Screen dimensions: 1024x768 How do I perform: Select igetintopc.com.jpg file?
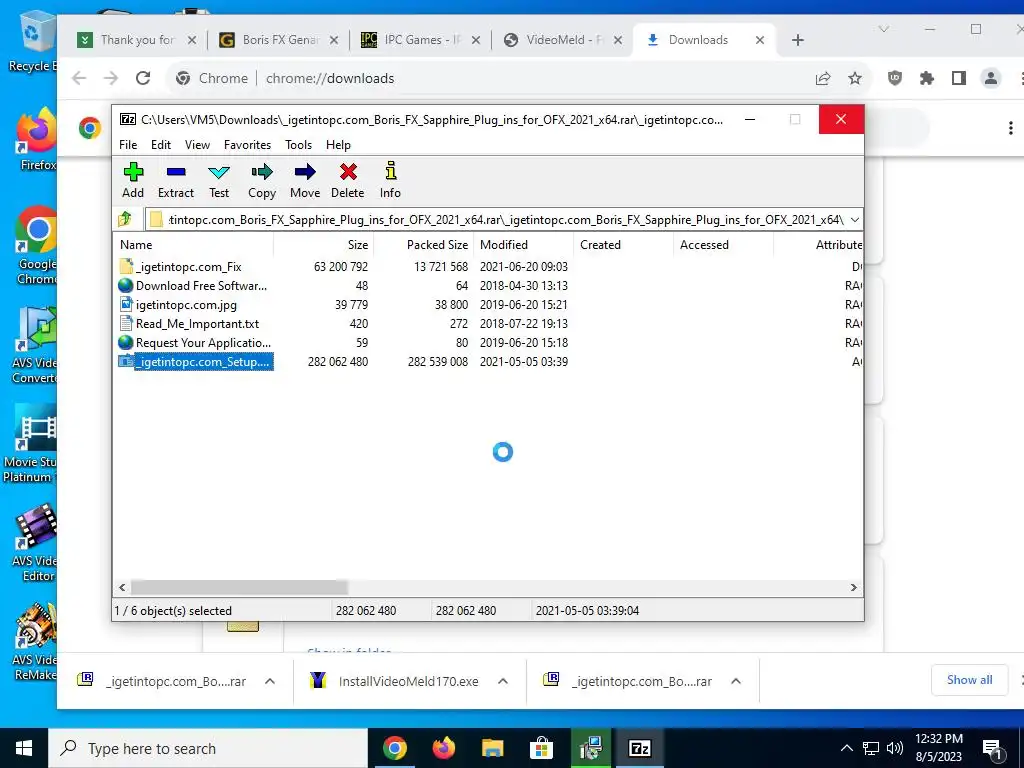pos(186,304)
